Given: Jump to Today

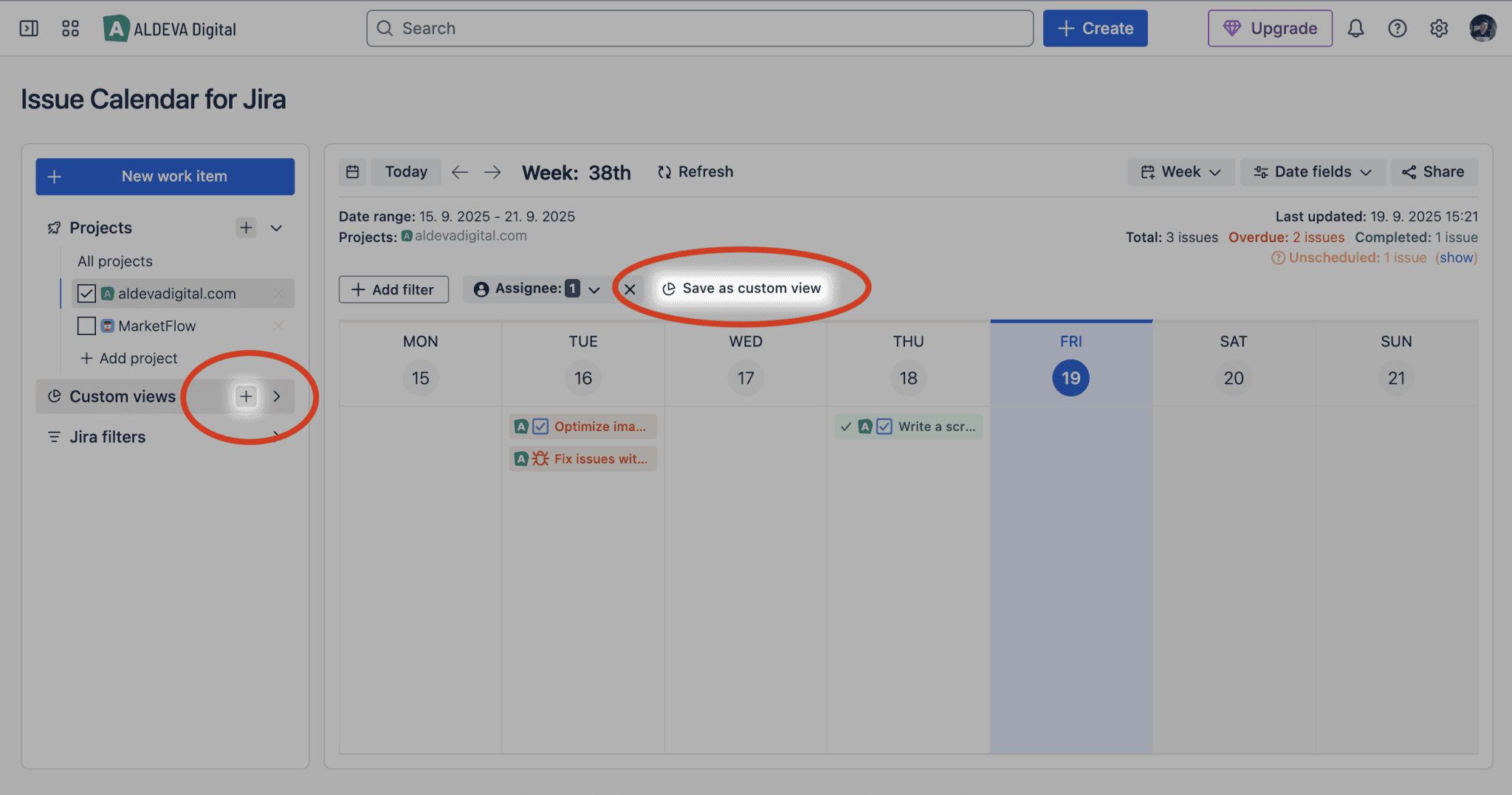Looking at the screenshot, I should (x=406, y=172).
